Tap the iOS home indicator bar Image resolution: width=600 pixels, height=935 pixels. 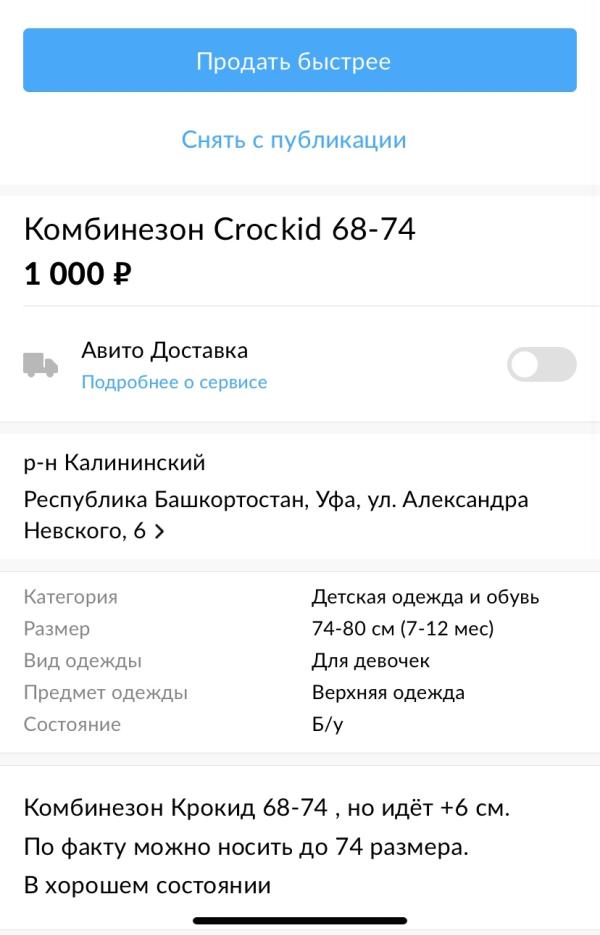300,921
